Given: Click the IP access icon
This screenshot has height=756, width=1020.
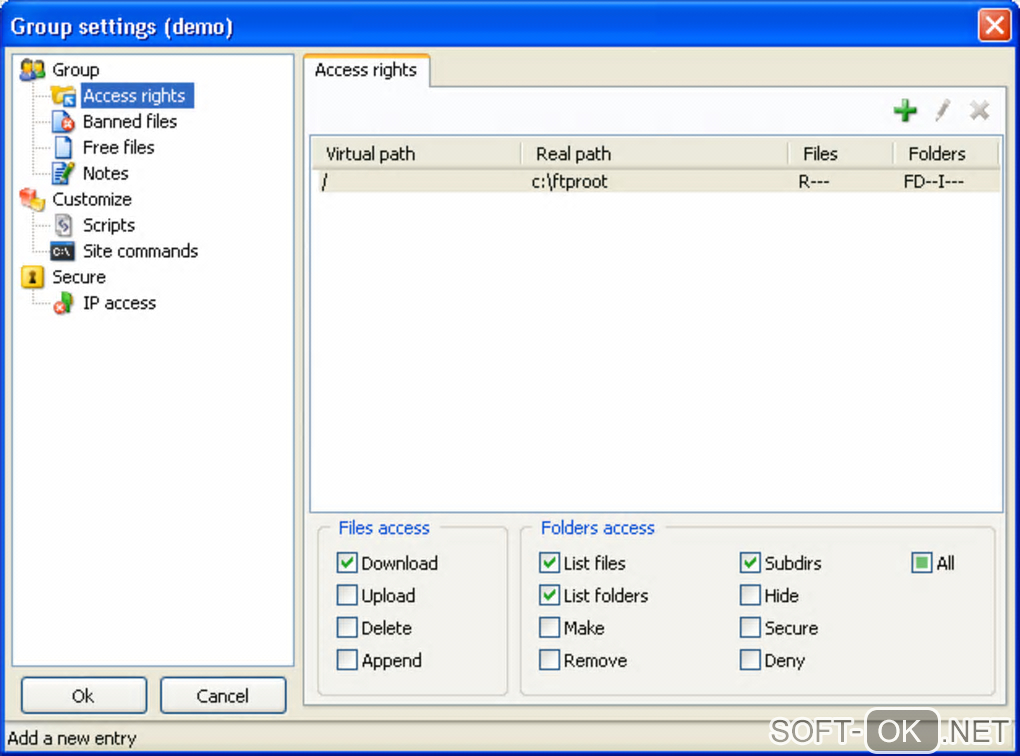Looking at the screenshot, I should [x=63, y=303].
